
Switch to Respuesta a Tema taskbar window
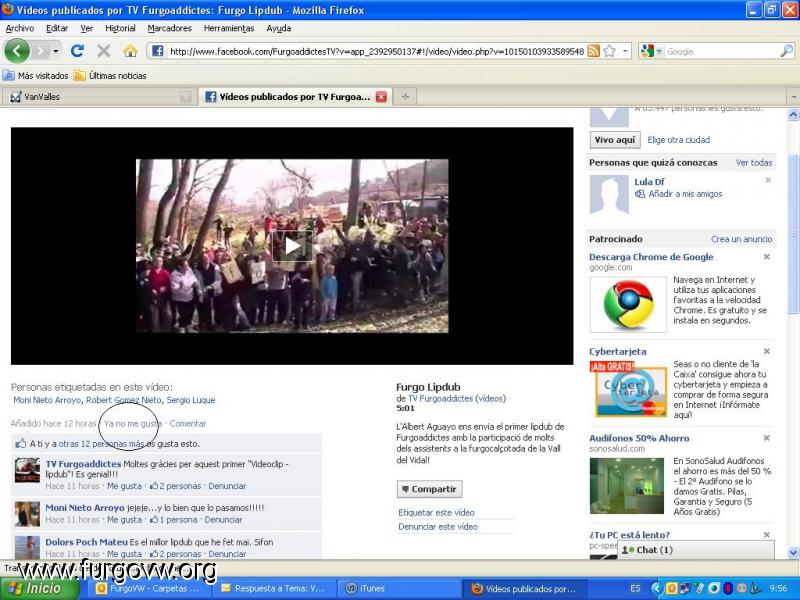pyautogui.click(x=273, y=588)
